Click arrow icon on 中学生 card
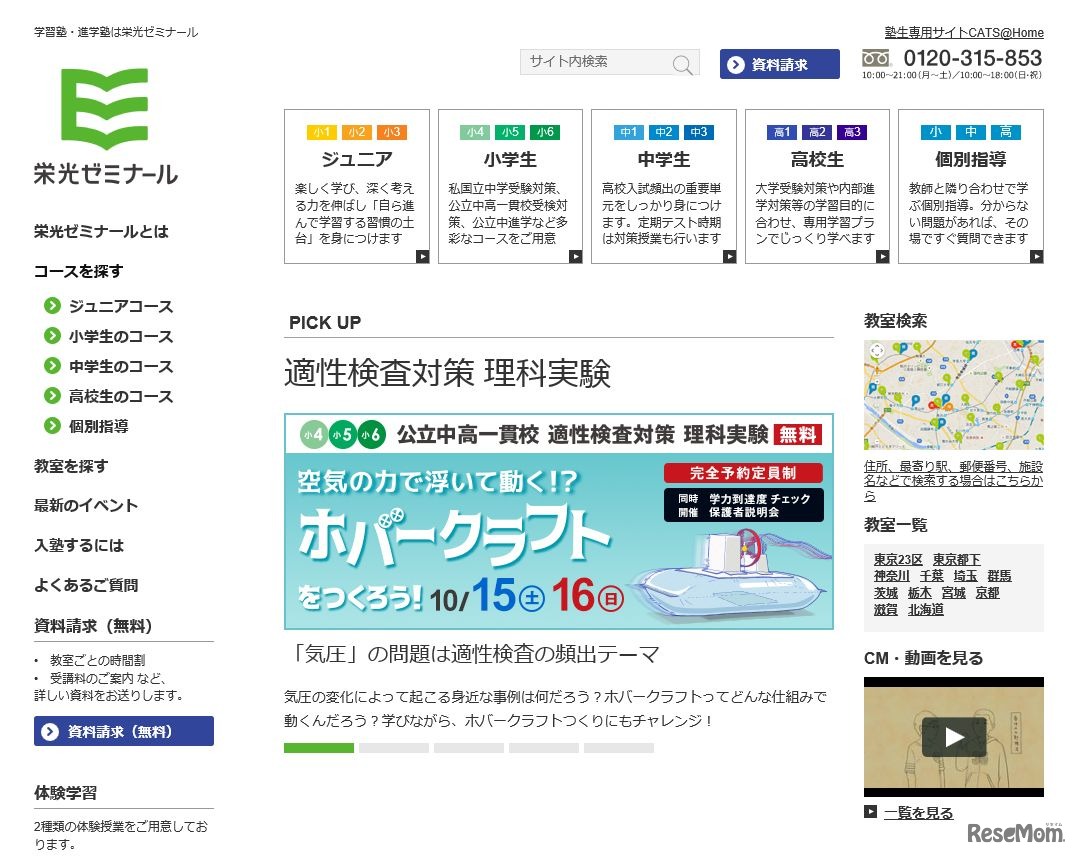Image resolution: width=1078 pixels, height=856 pixels. tap(729, 256)
